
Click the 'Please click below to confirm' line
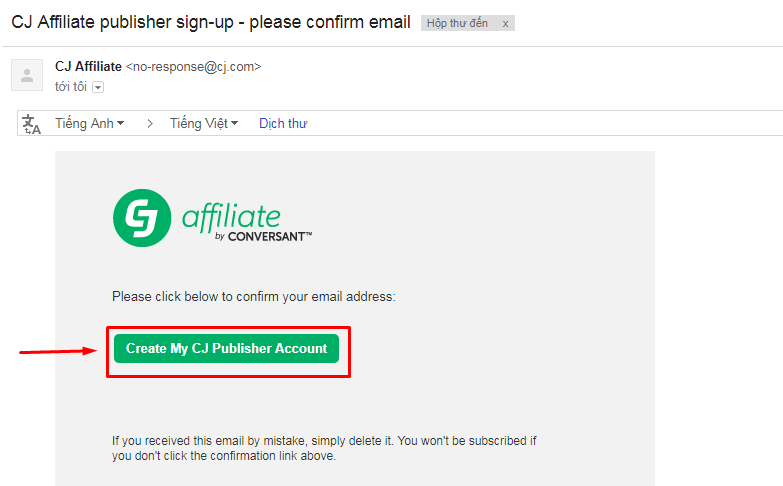[x=254, y=297]
